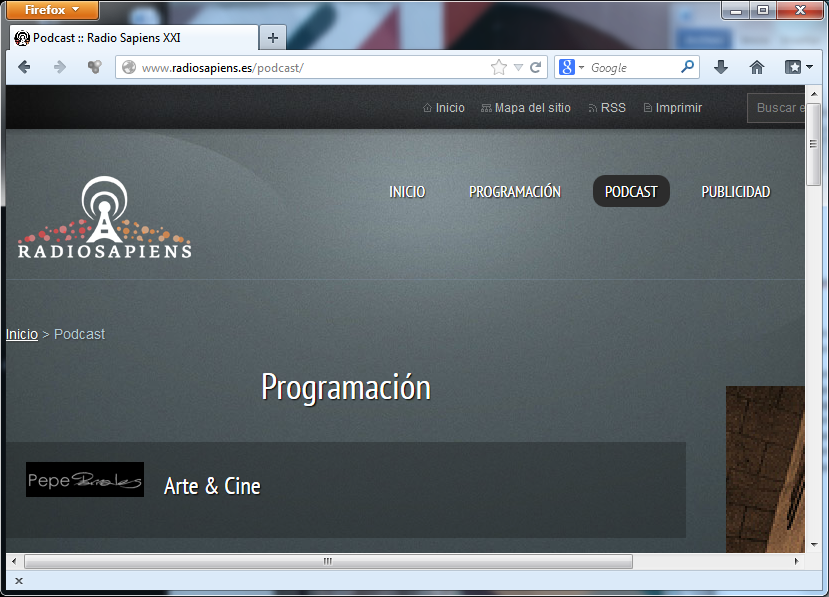This screenshot has height=597, width=829.
Task: Click the brick wall image on right
Action: [765, 469]
